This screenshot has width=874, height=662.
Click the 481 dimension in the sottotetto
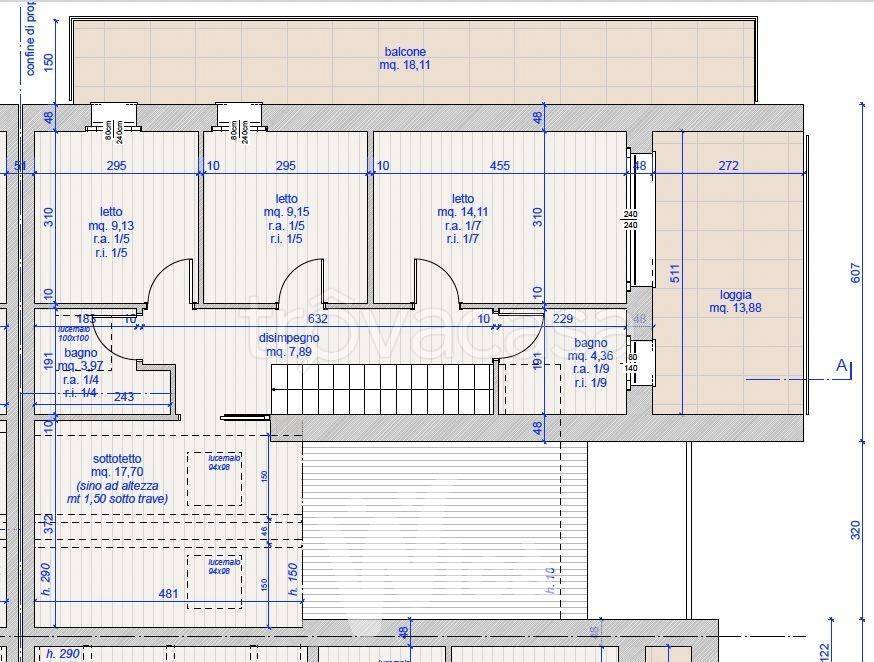(168, 594)
